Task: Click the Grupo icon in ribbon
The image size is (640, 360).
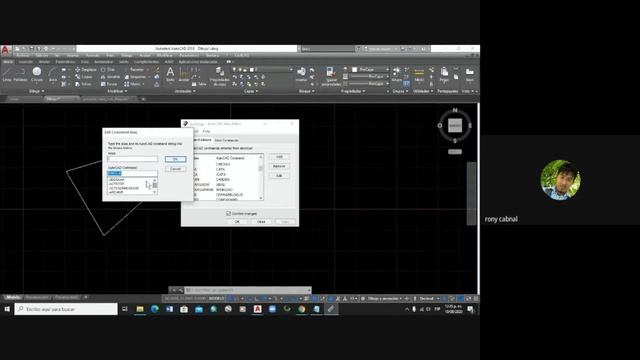Action: (396, 75)
